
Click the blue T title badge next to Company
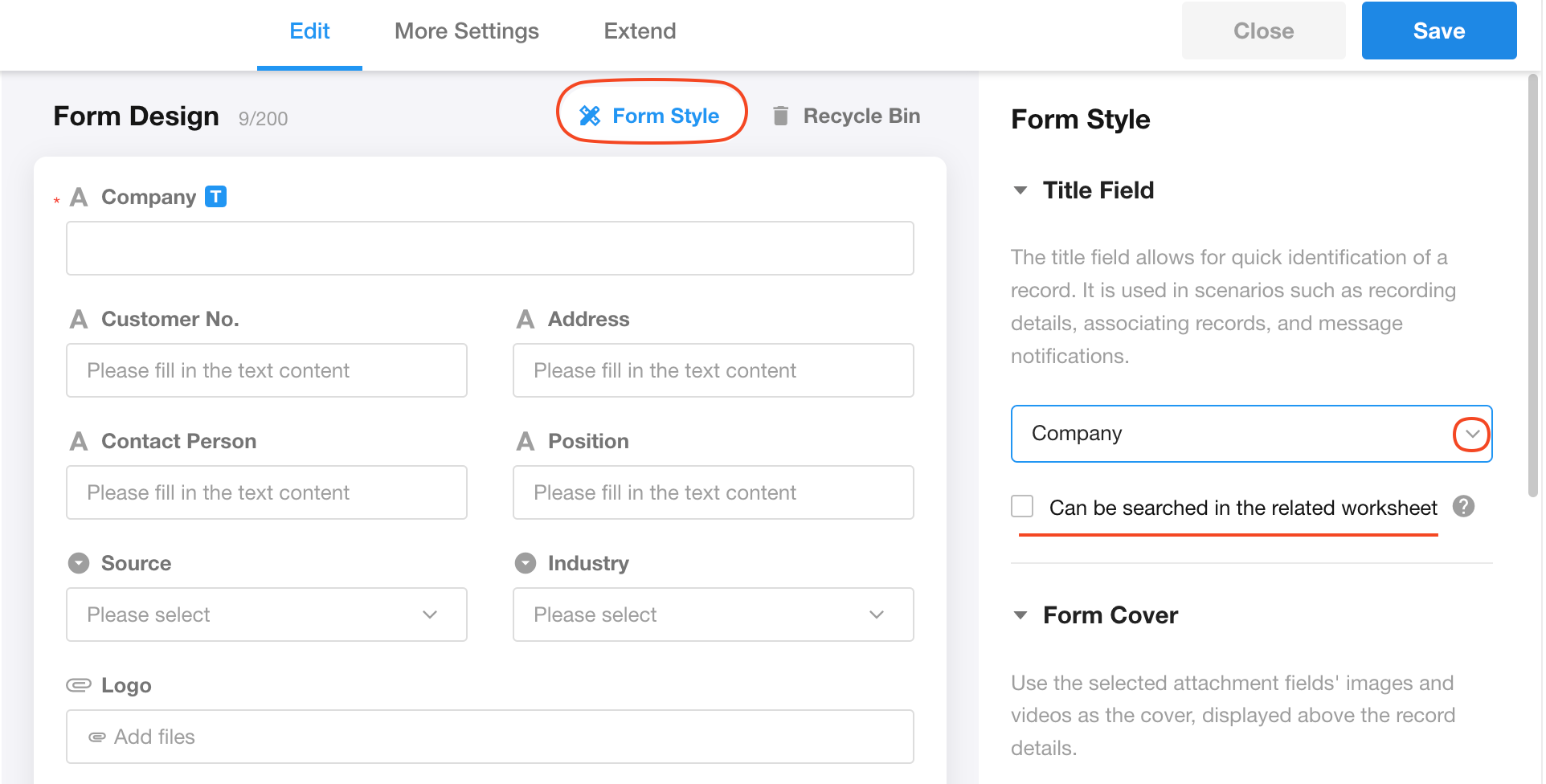tap(215, 197)
